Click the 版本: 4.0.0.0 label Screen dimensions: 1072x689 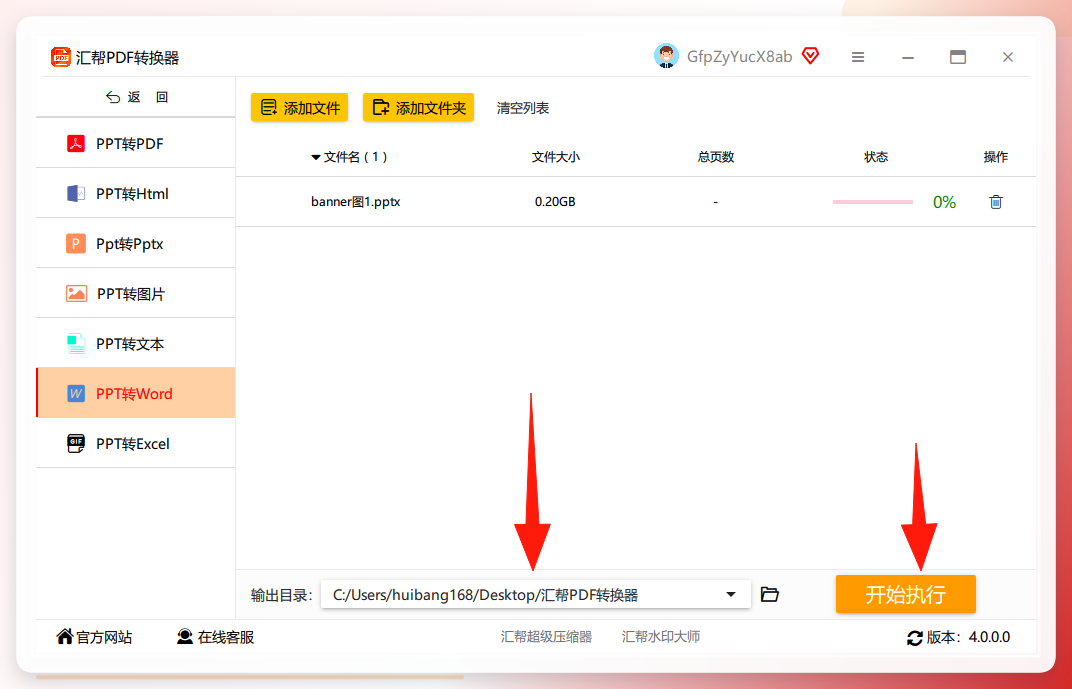tap(968, 638)
